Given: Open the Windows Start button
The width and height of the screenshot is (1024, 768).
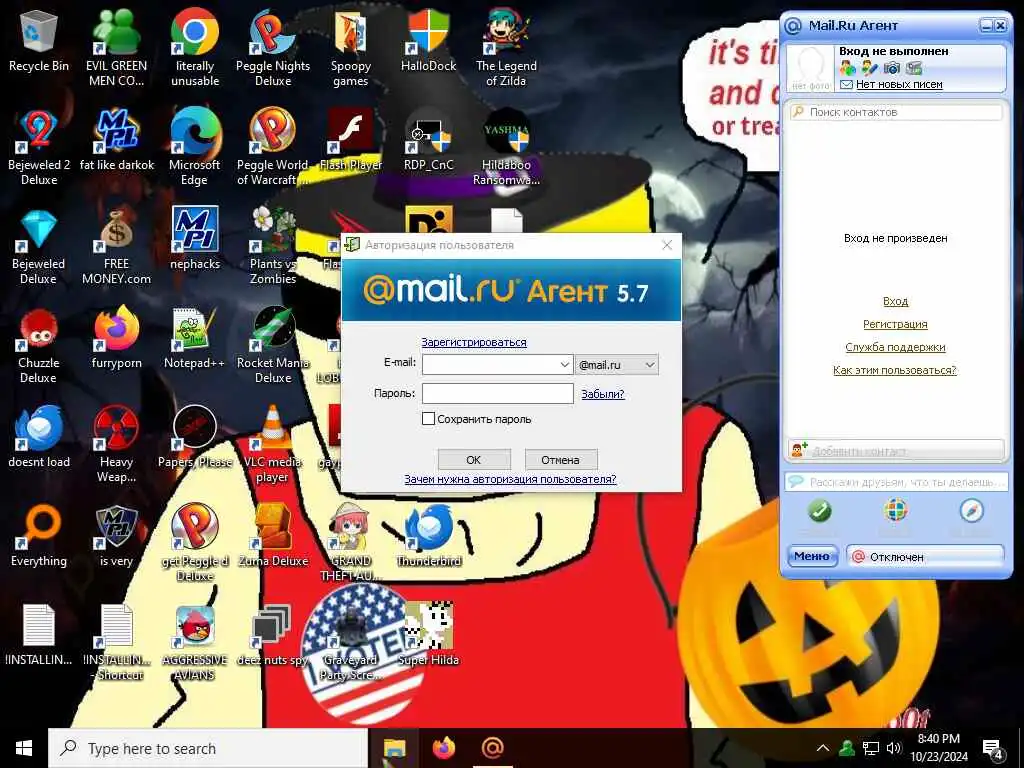Looking at the screenshot, I should [24, 748].
